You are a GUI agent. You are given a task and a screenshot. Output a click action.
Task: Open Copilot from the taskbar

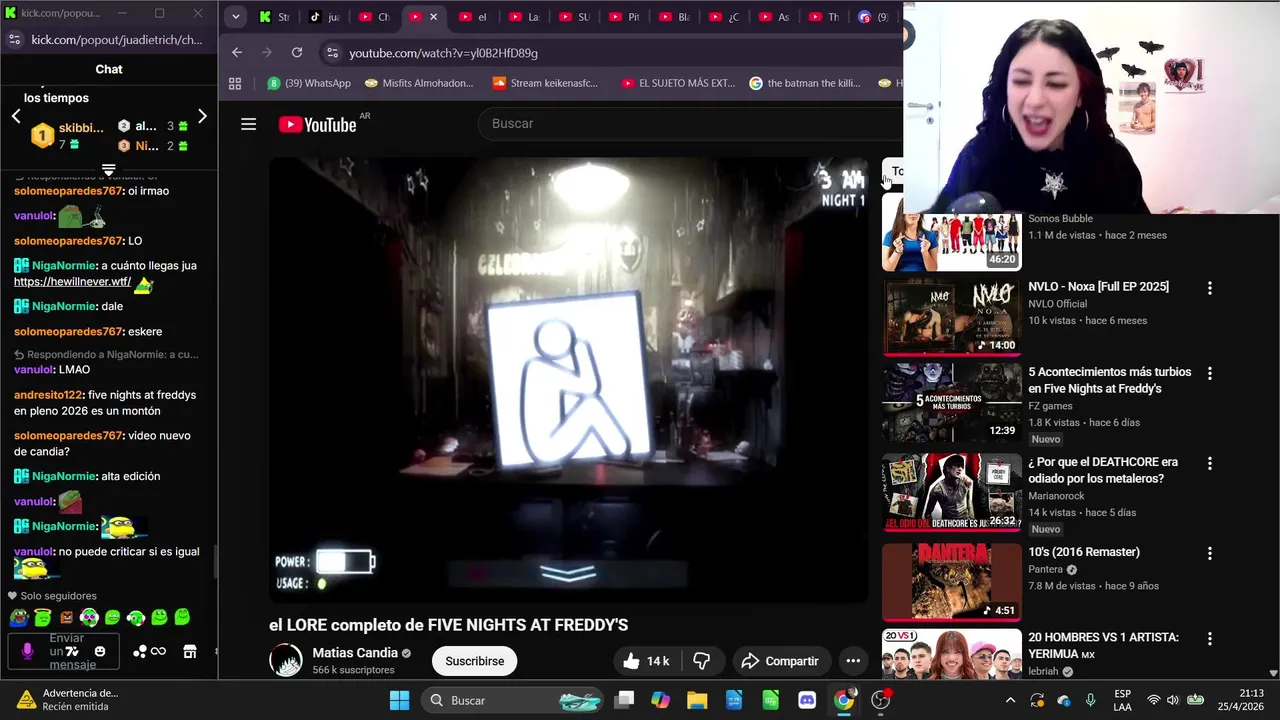point(660,700)
